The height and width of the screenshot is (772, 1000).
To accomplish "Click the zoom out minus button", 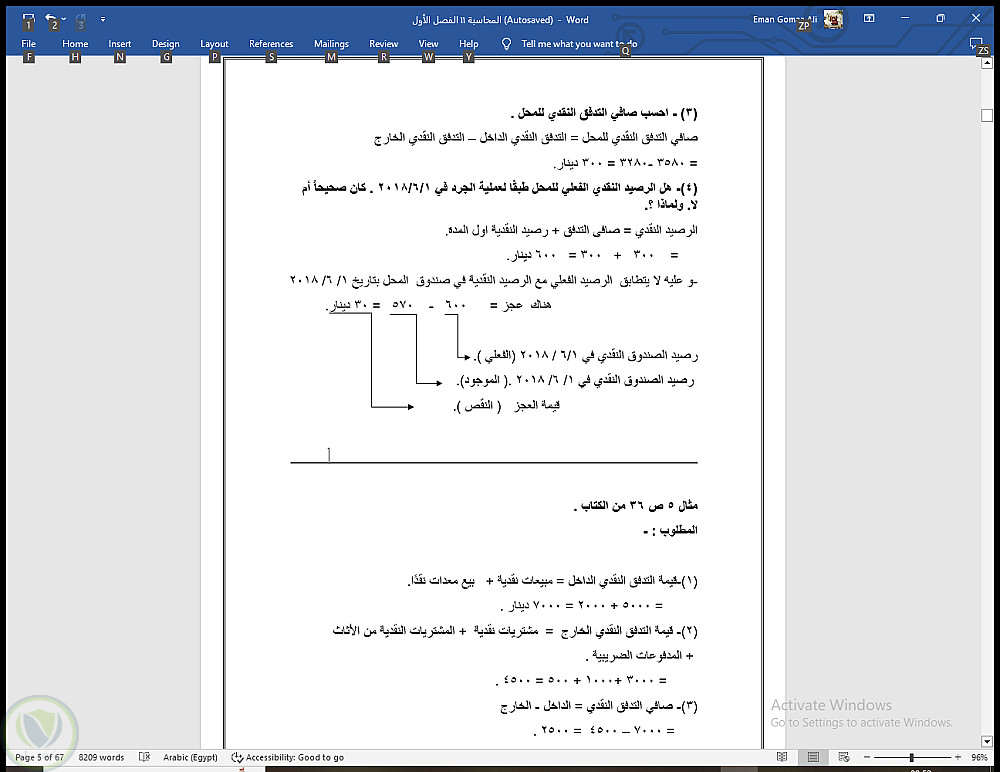I will (867, 757).
